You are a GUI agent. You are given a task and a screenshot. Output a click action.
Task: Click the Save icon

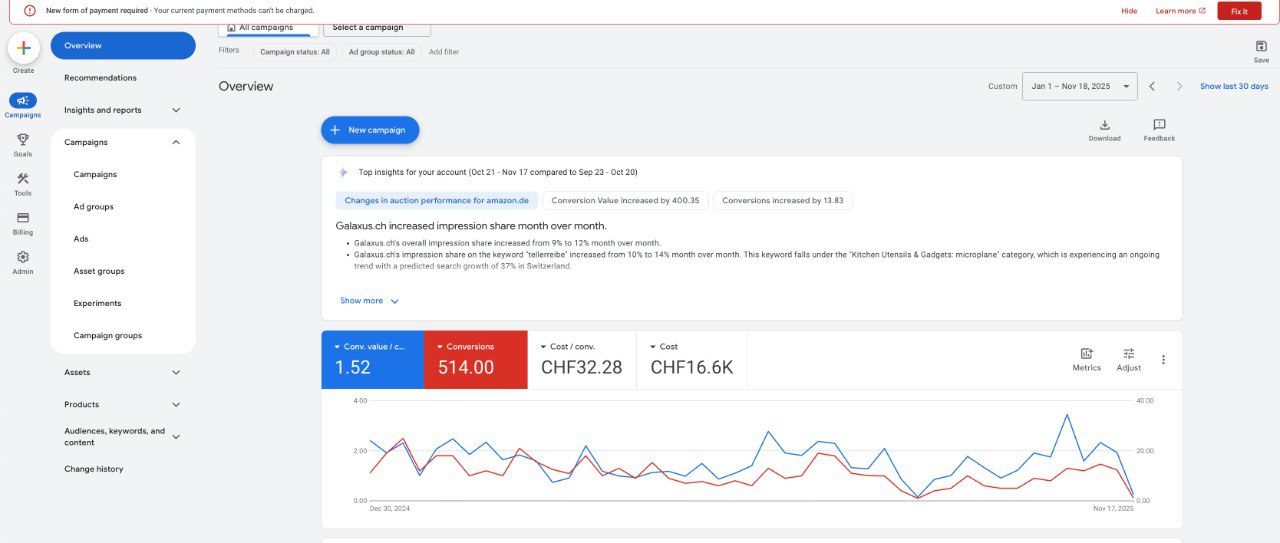(1261, 46)
